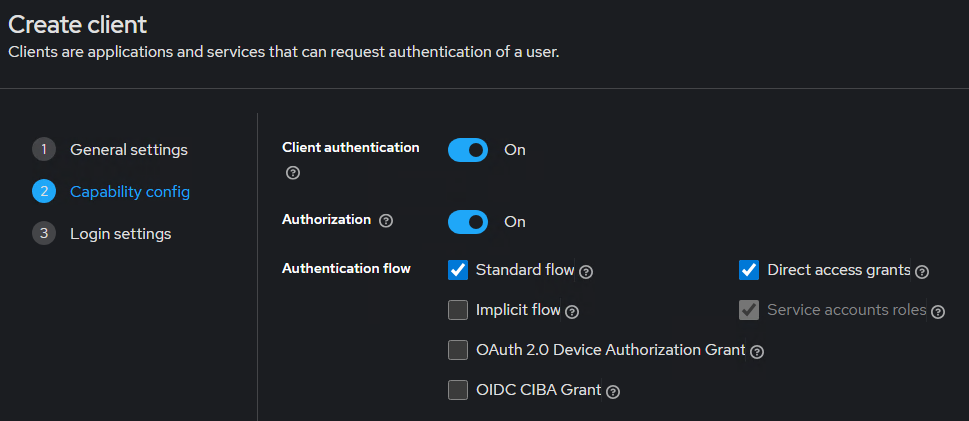Show help for Service accounts roles
Image resolution: width=969 pixels, height=421 pixels.
pyautogui.click(x=937, y=312)
